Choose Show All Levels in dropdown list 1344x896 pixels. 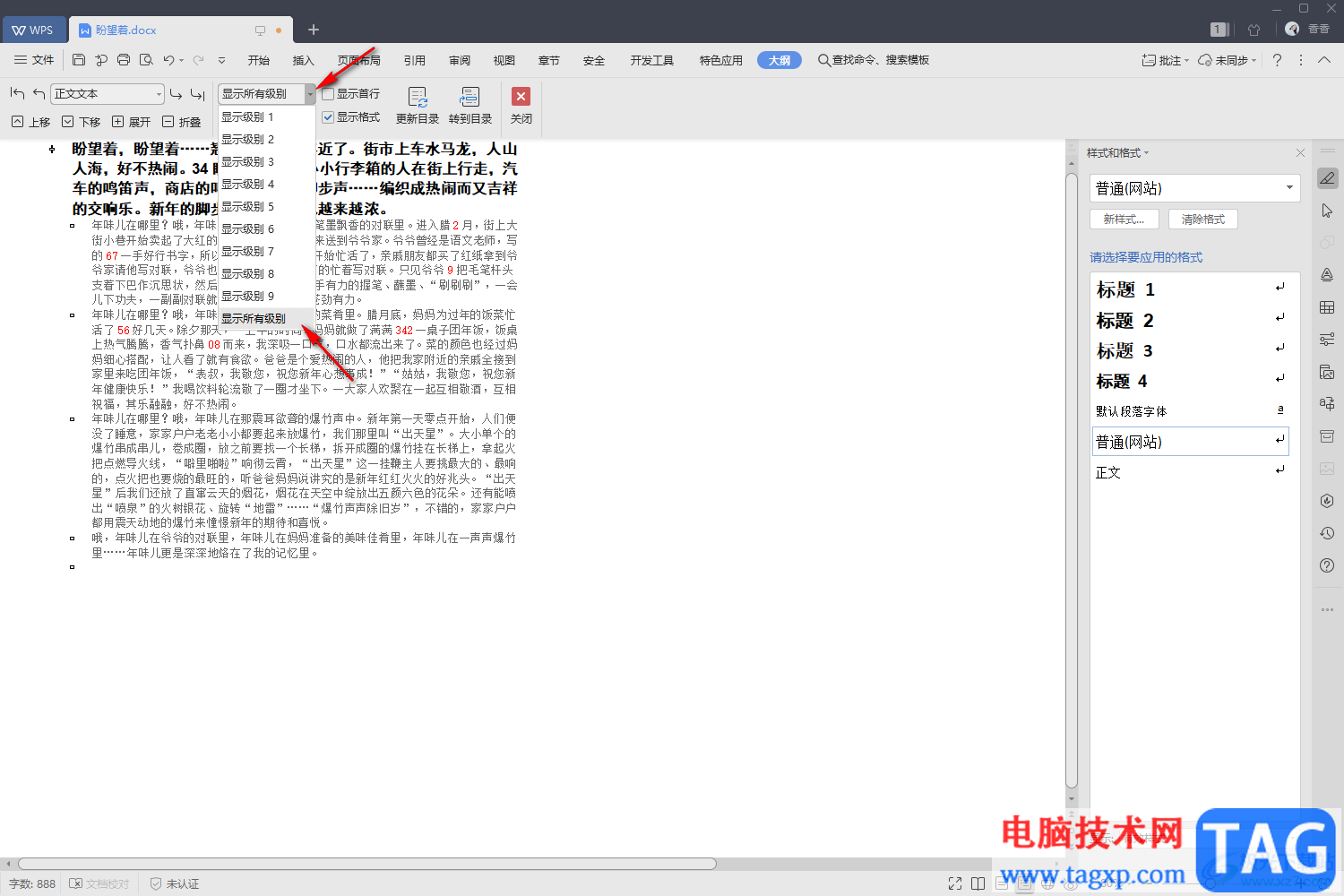click(x=267, y=319)
